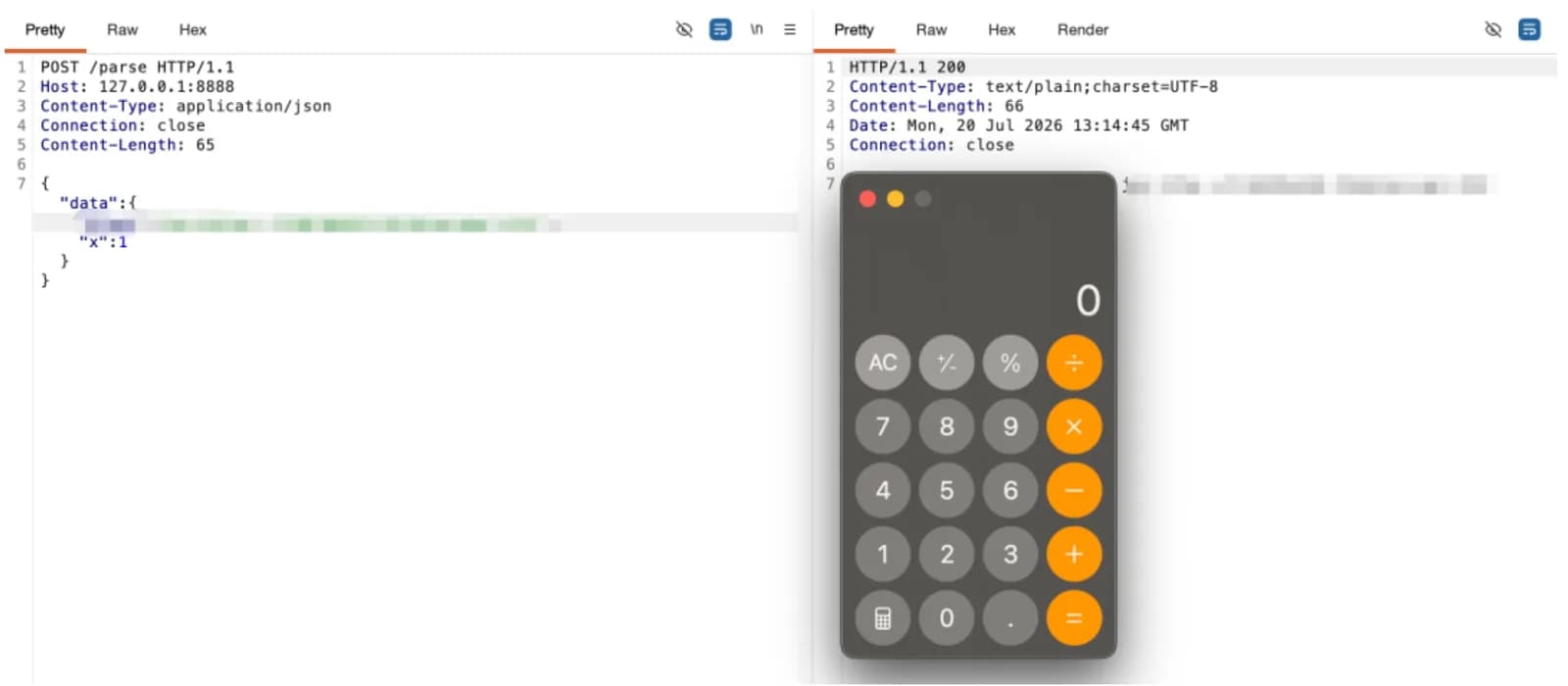
Task: Click the Host: 127.0.0.1:8888 header line
Action: [137, 86]
